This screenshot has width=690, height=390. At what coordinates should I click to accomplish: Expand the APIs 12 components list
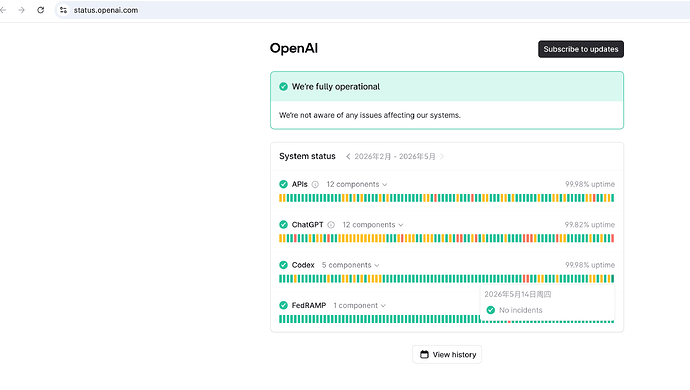pyautogui.click(x=357, y=184)
